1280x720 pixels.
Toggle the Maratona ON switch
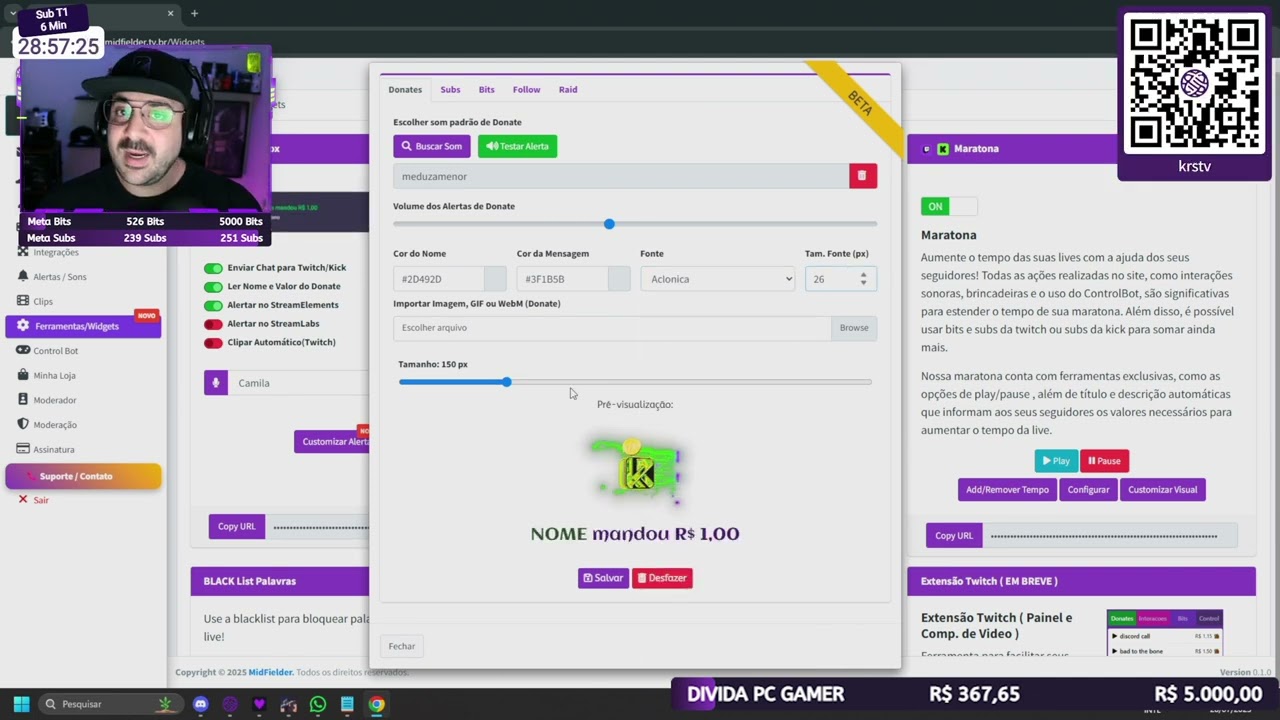click(x=948, y=206)
